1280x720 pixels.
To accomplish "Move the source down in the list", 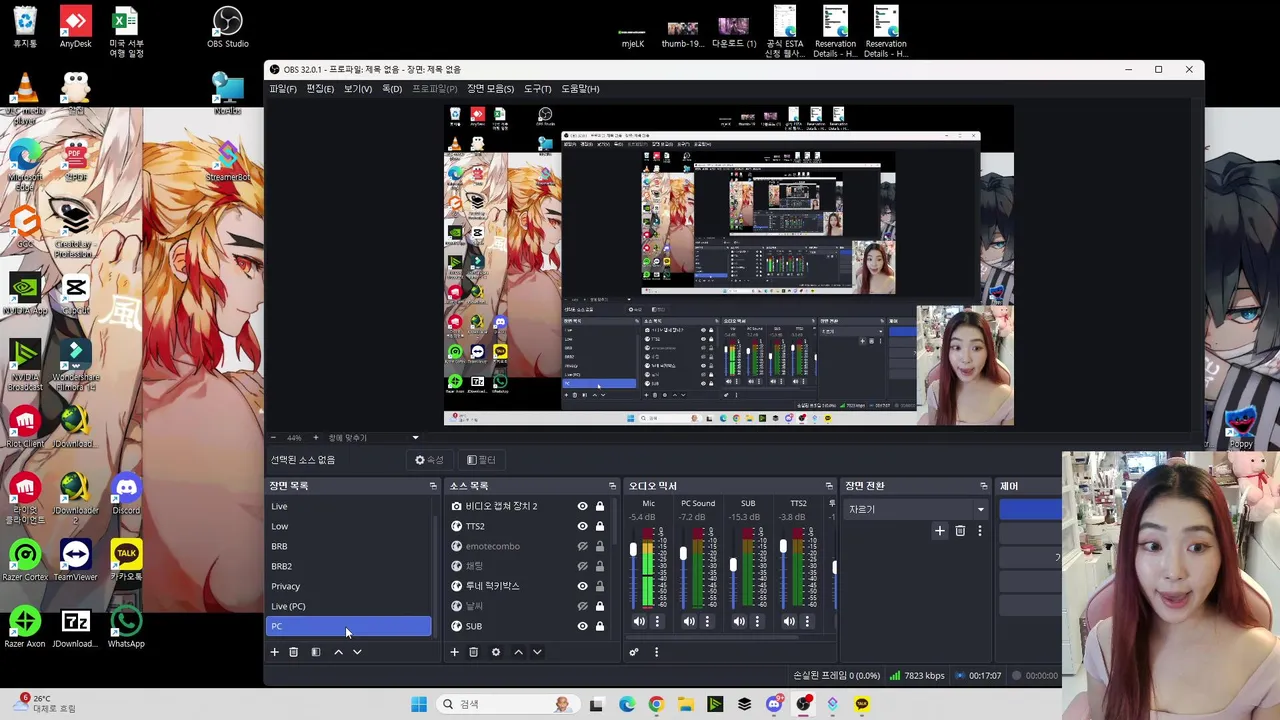I will tap(537, 652).
